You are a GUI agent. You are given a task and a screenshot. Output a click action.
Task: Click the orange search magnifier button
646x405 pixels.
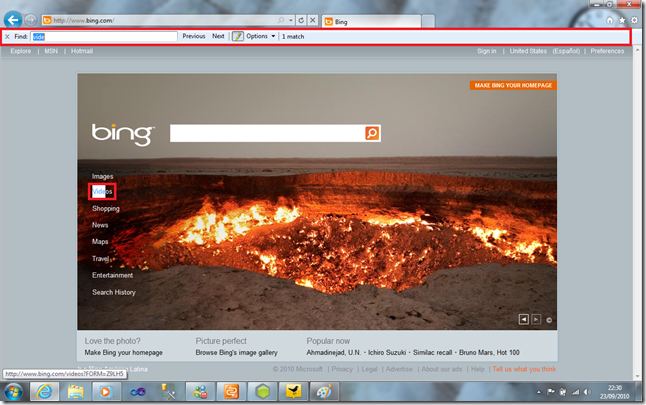(372, 133)
